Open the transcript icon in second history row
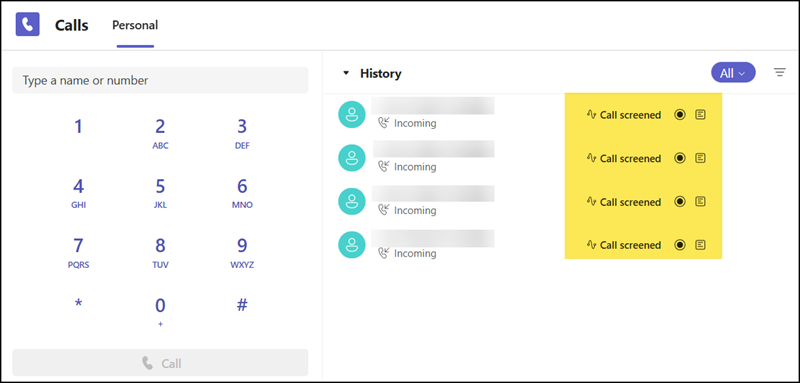The image size is (800, 383). coord(701,158)
